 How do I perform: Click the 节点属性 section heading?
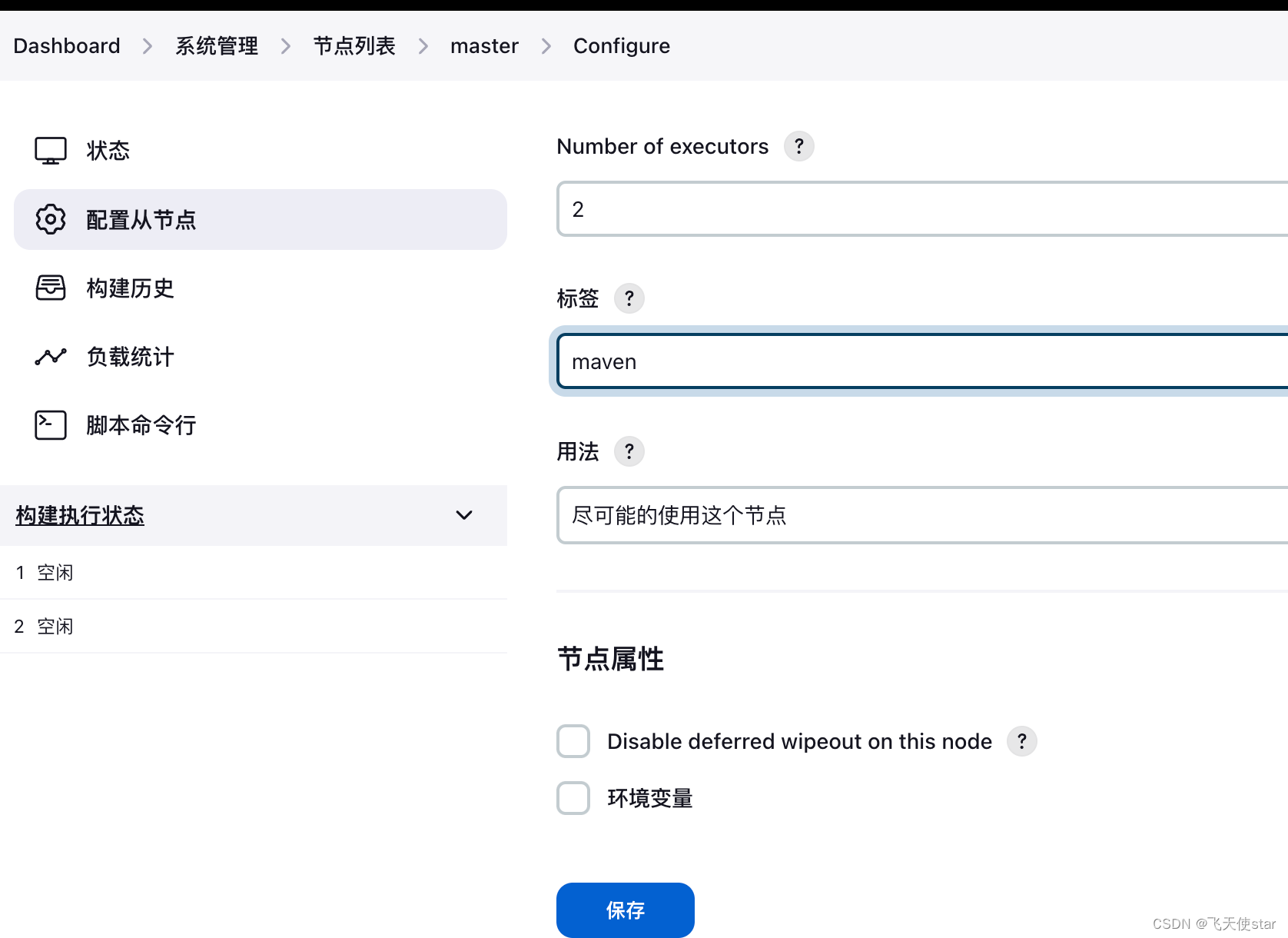(x=610, y=659)
